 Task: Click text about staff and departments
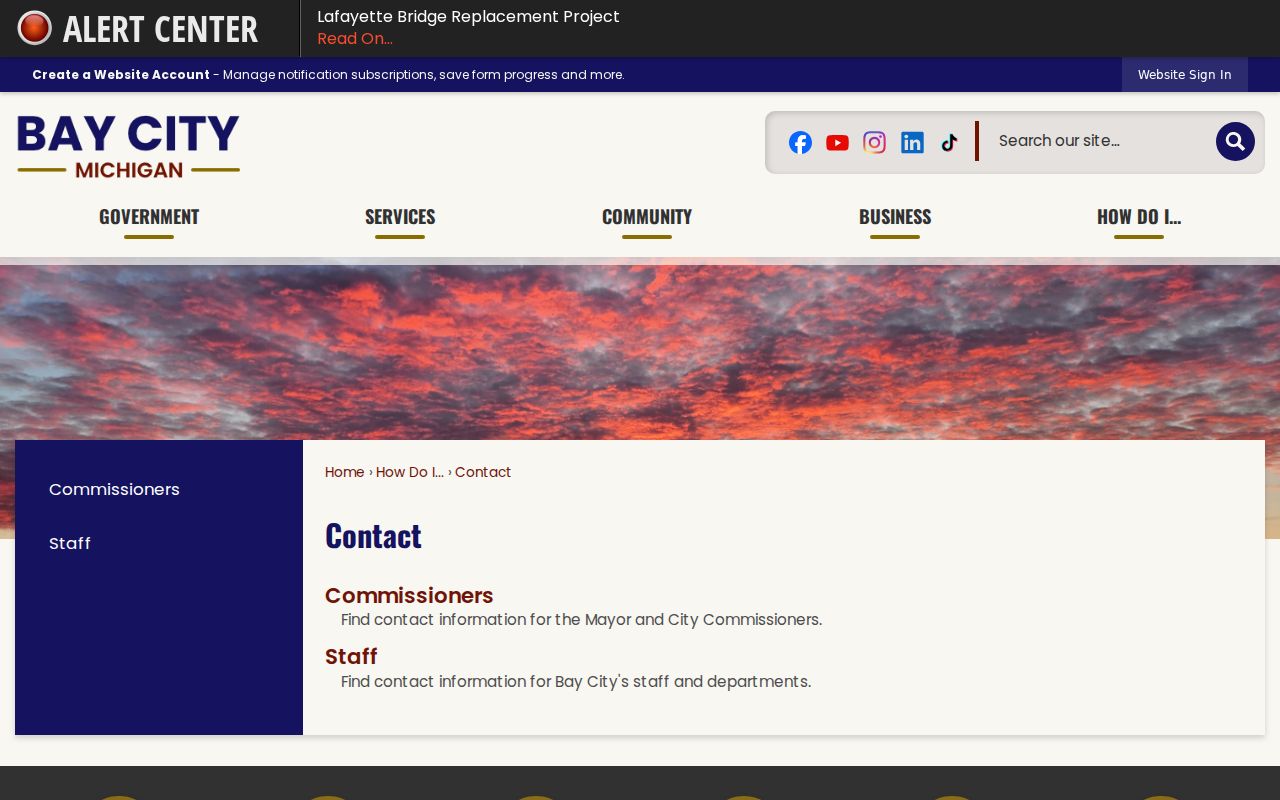click(576, 682)
